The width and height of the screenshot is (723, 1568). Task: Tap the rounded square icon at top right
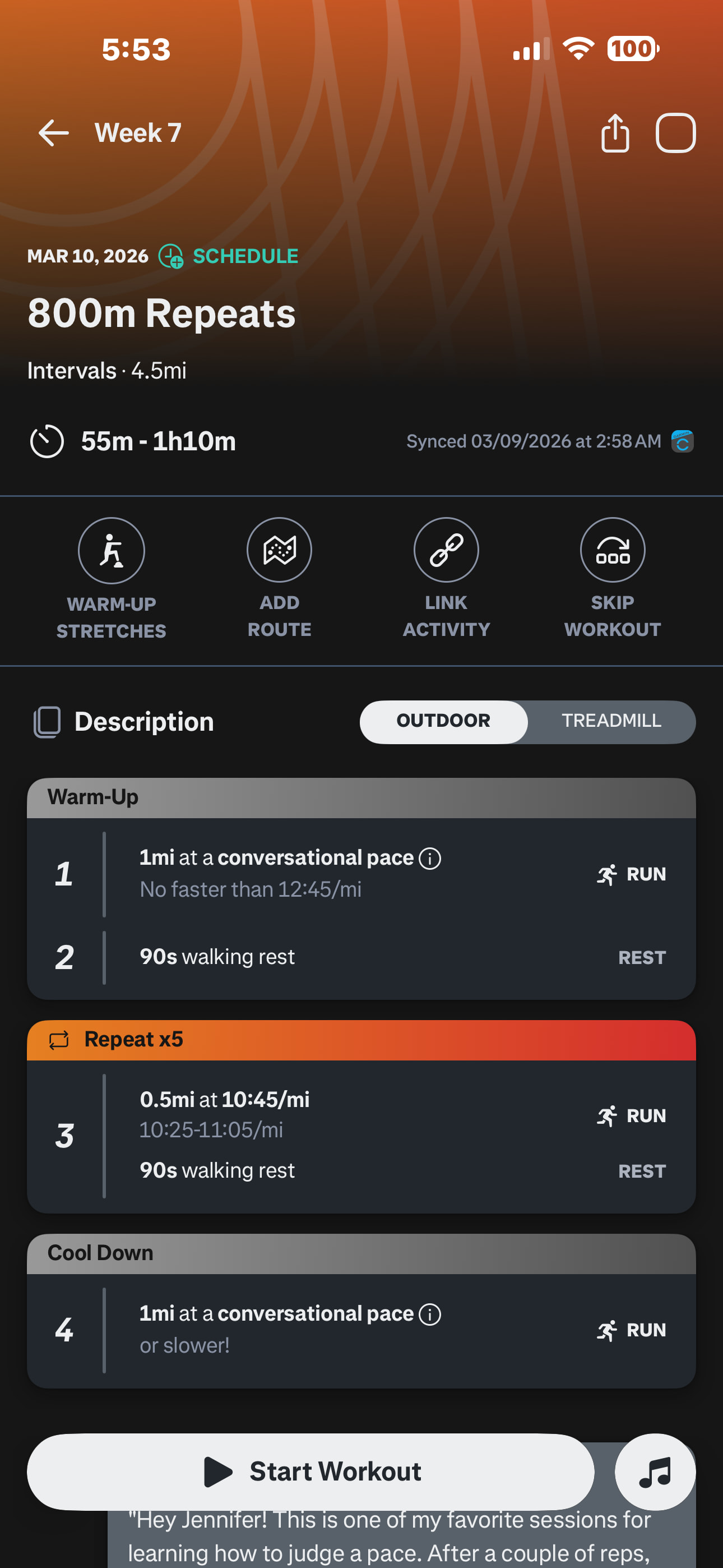click(675, 133)
